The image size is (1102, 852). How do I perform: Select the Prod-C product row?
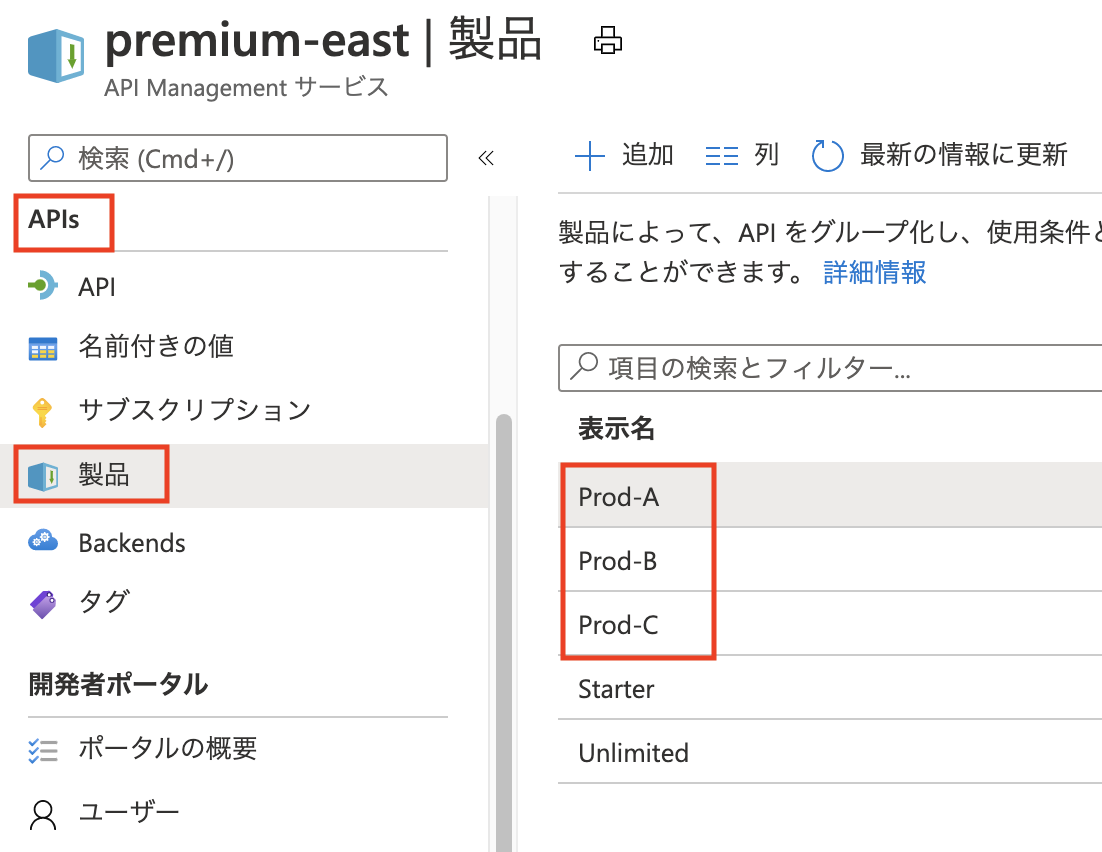(830, 624)
